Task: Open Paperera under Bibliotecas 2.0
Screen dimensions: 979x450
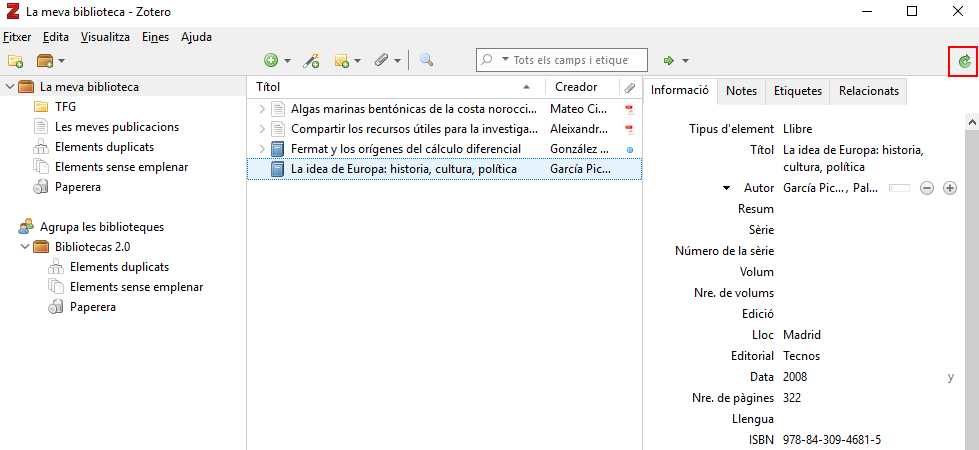Action: tap(92, 306)
